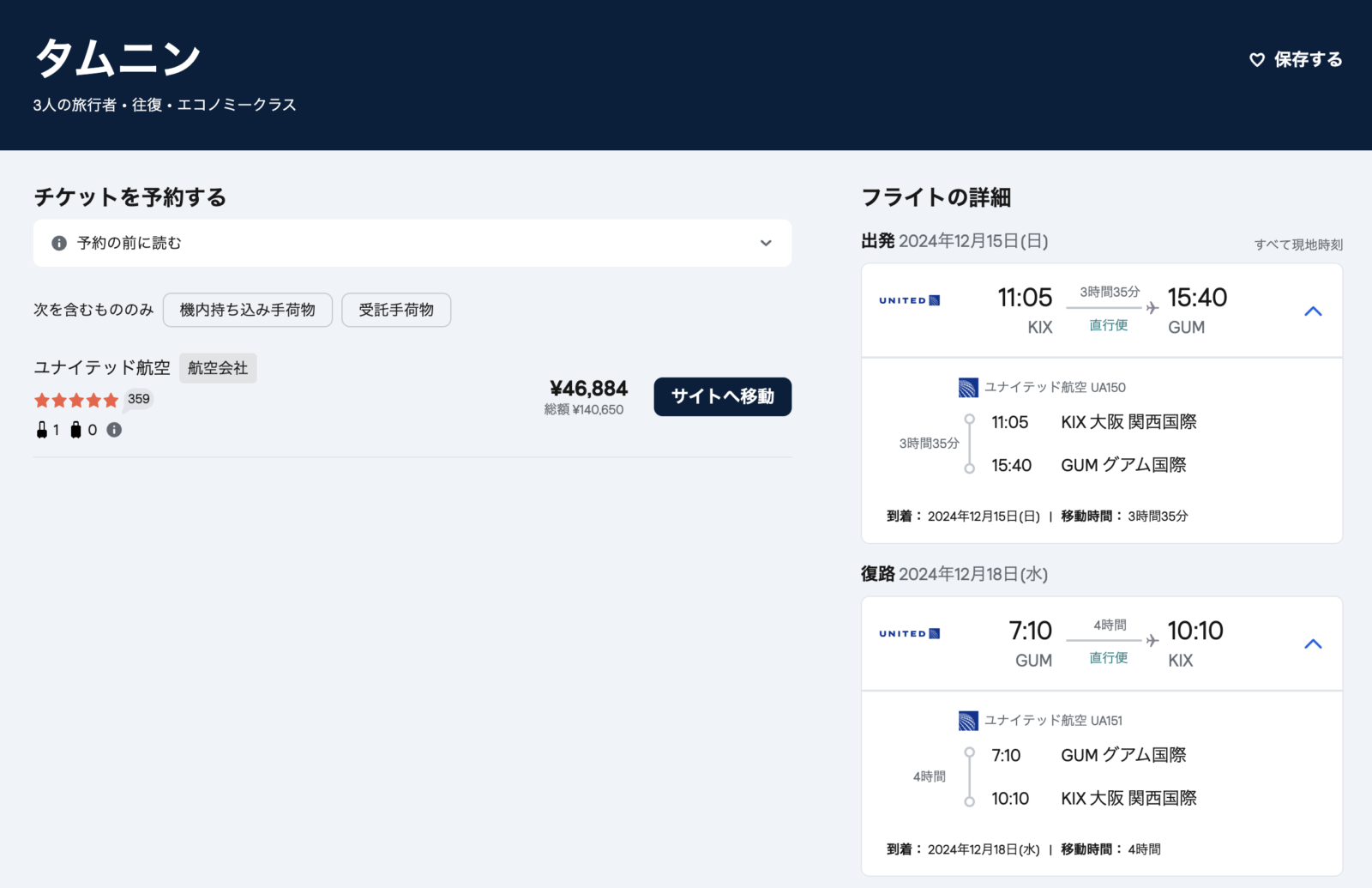Image resolution: width=1372 pixels, height=888 pixels.
Task: Click departure time 11:05 in outbound summary
Action: (x=1025, y=298)
